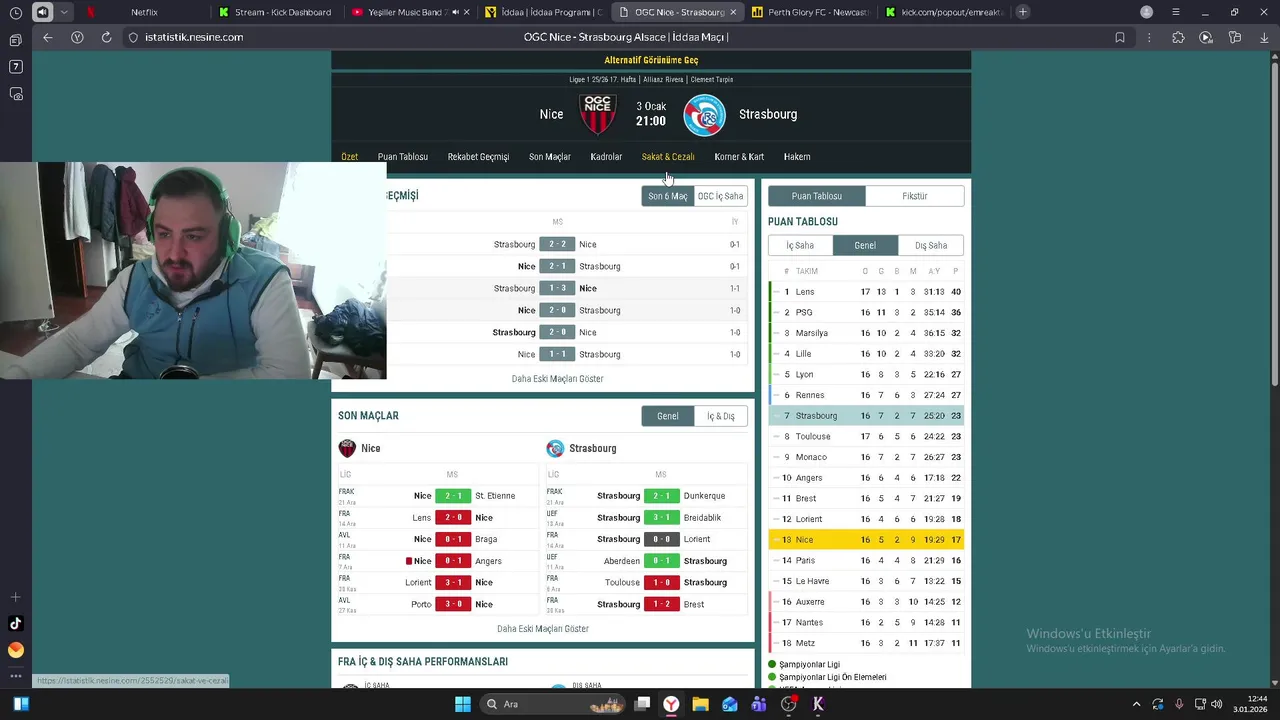
Task: Select Dış Saha standings filter
Action: pos(931,245)
